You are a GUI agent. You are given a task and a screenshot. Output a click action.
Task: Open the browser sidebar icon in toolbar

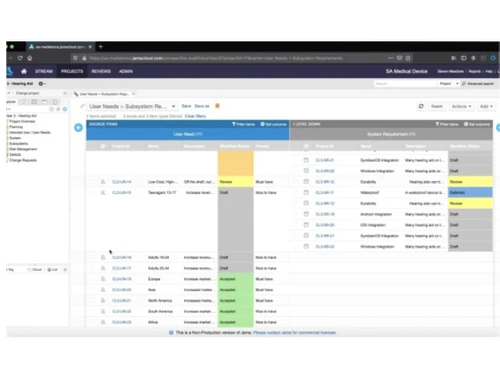(464, 58)
